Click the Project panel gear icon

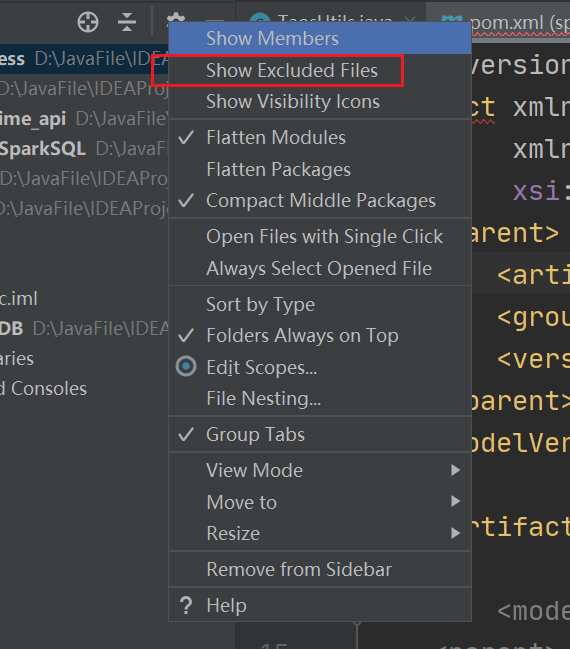176,17
